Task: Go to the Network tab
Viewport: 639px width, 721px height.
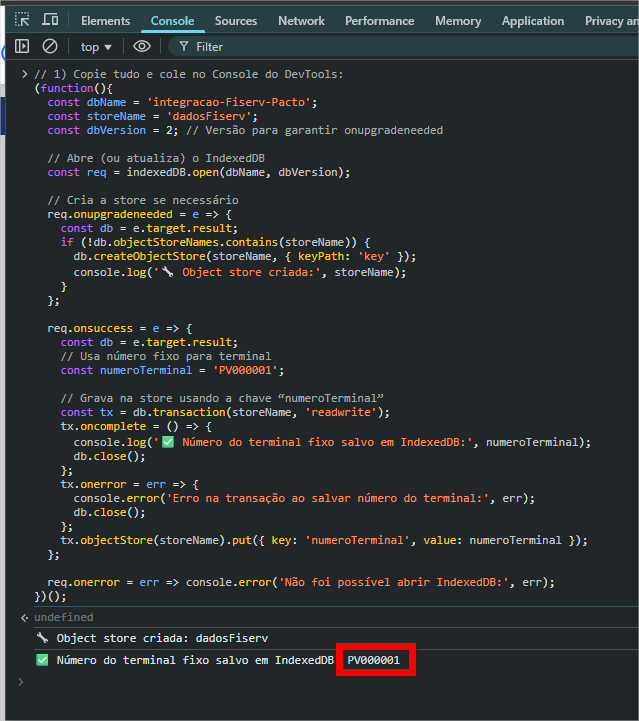Action: click(x=301, y=20)
